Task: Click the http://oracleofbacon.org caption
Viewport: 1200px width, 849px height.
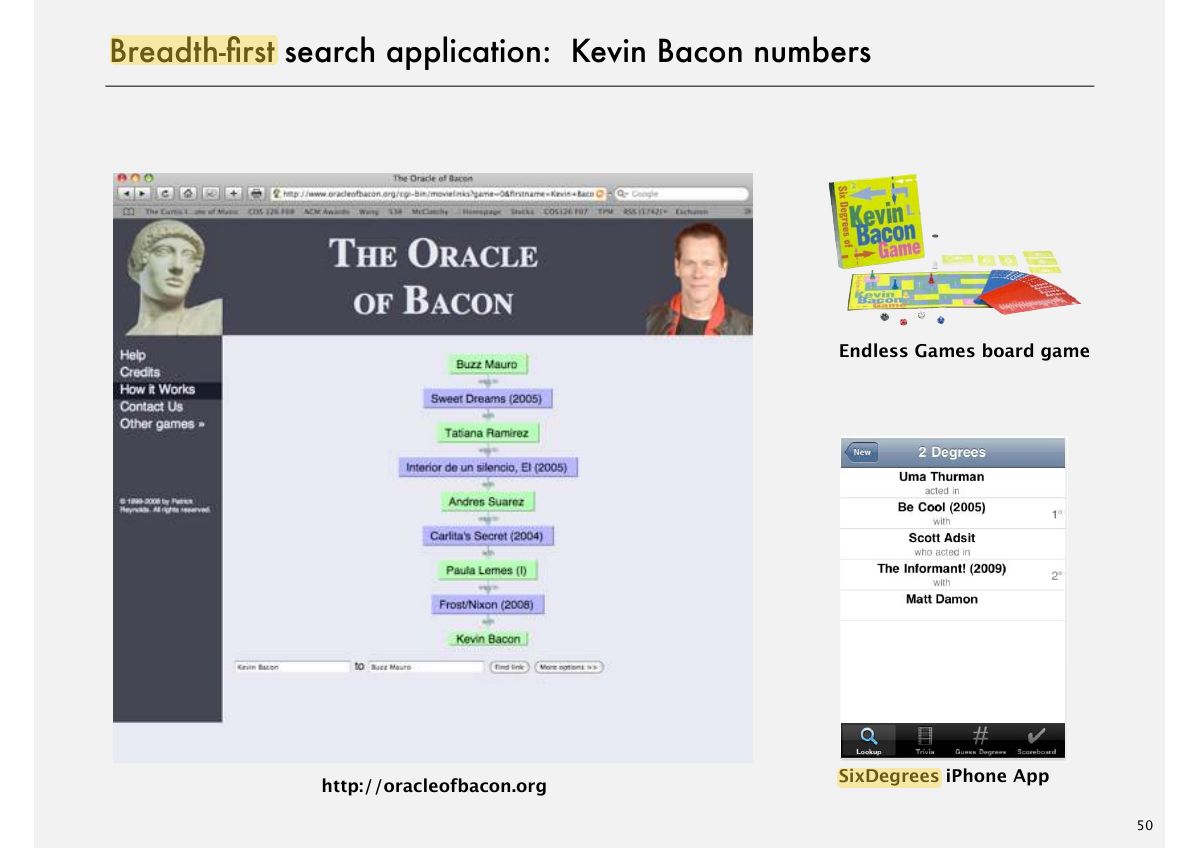Action: (434, 786)
